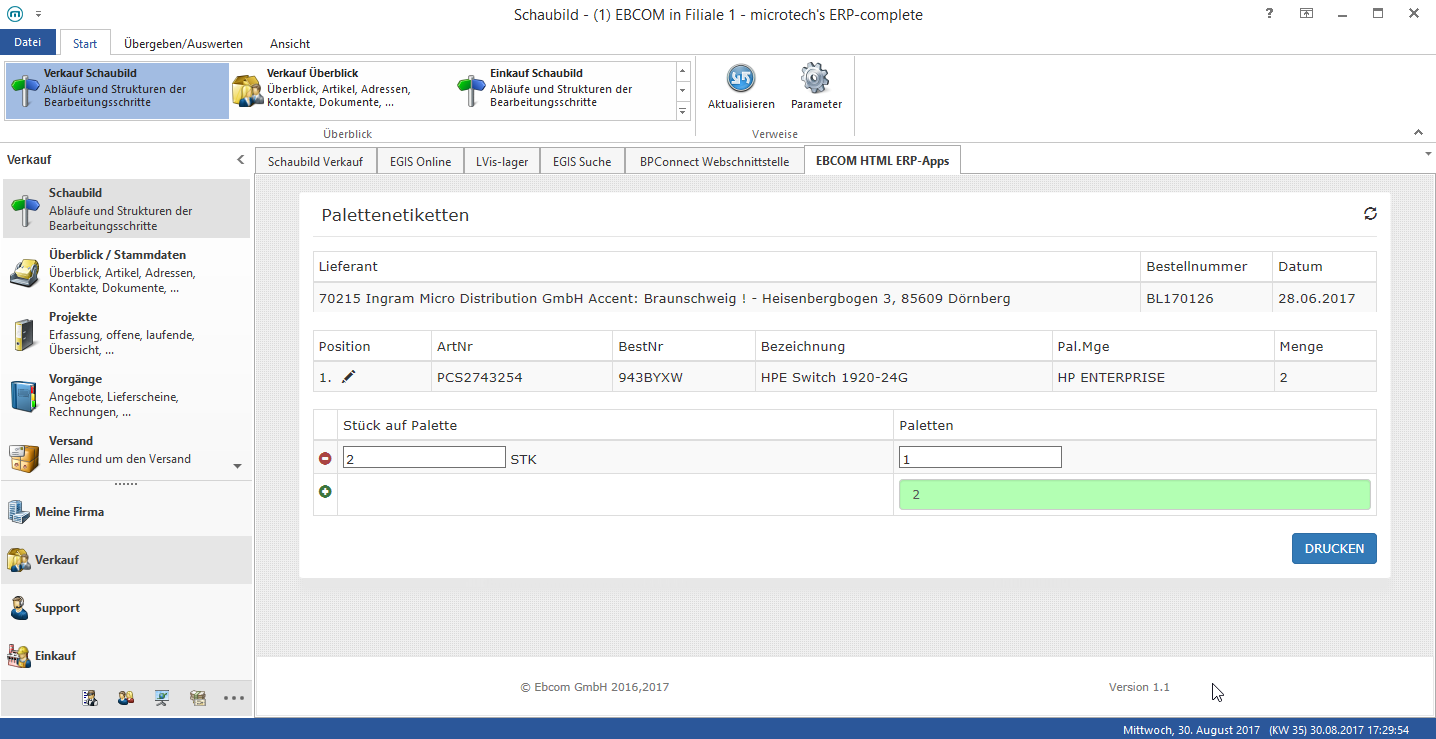Click article number PCS2743254
The width and height of the screenshot is (1436, 739).
pos(480,378)
